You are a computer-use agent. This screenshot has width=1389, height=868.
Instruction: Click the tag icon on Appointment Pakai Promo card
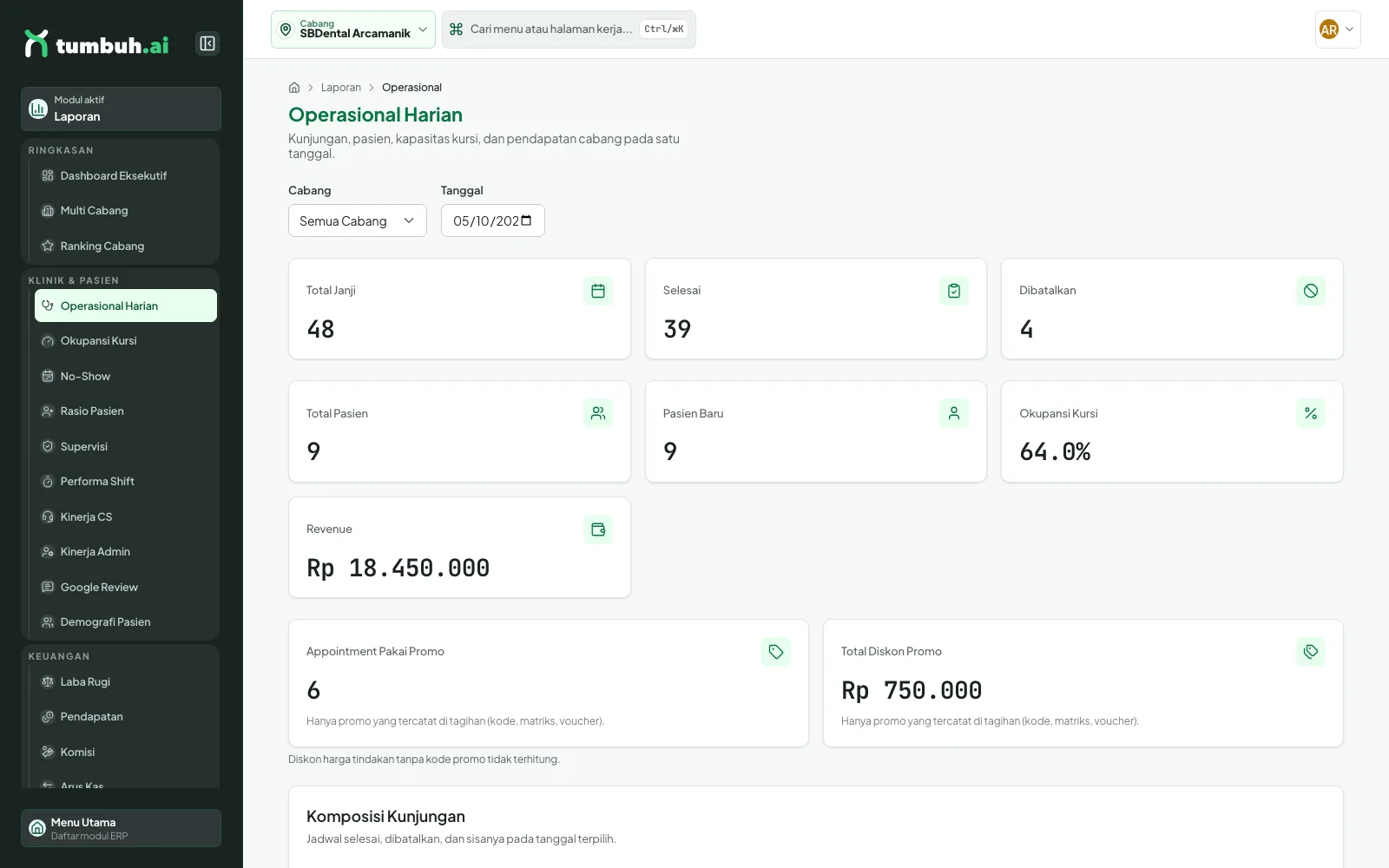tap(776, 652)
